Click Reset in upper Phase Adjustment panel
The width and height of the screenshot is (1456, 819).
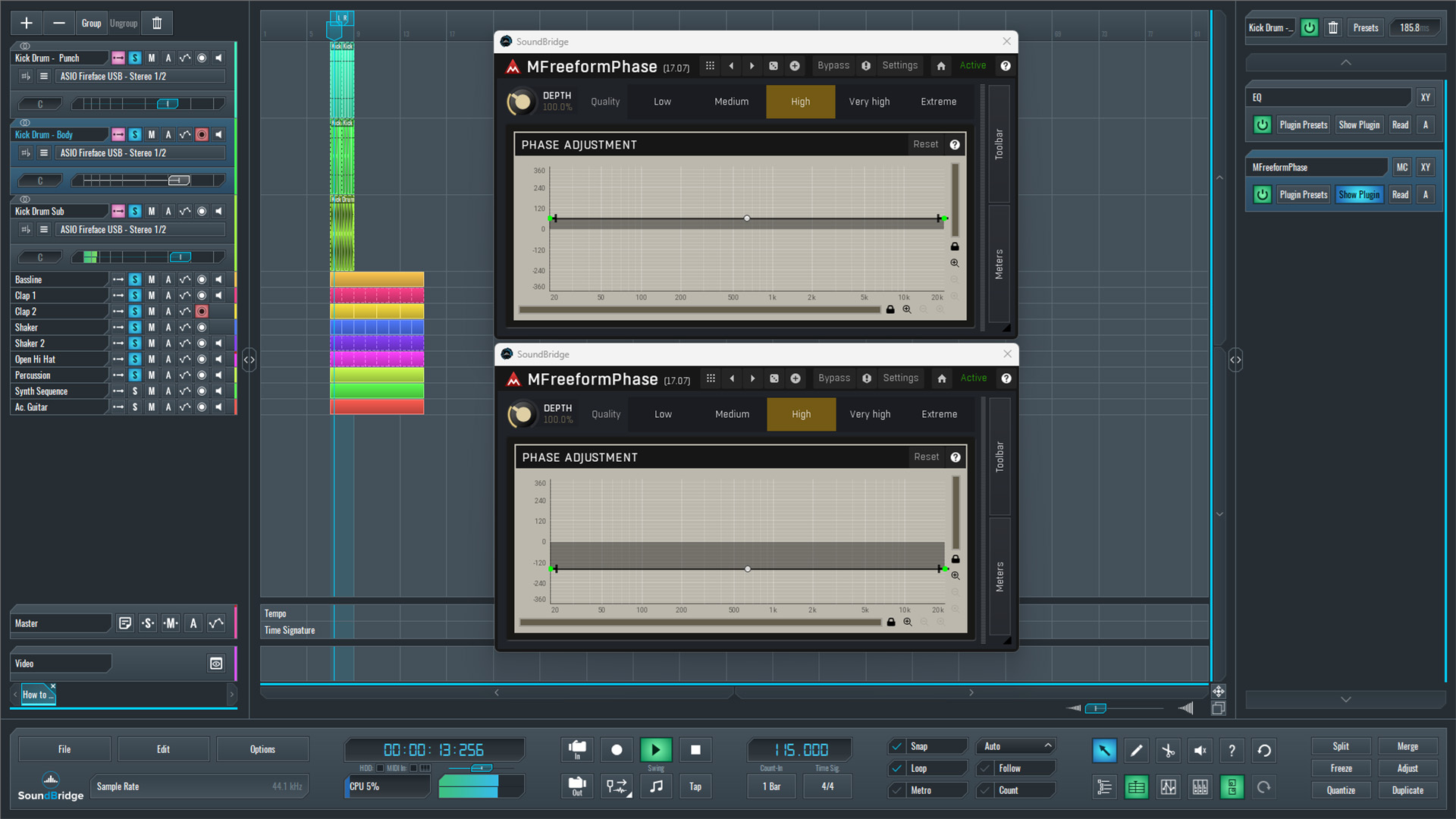point(925,144)
